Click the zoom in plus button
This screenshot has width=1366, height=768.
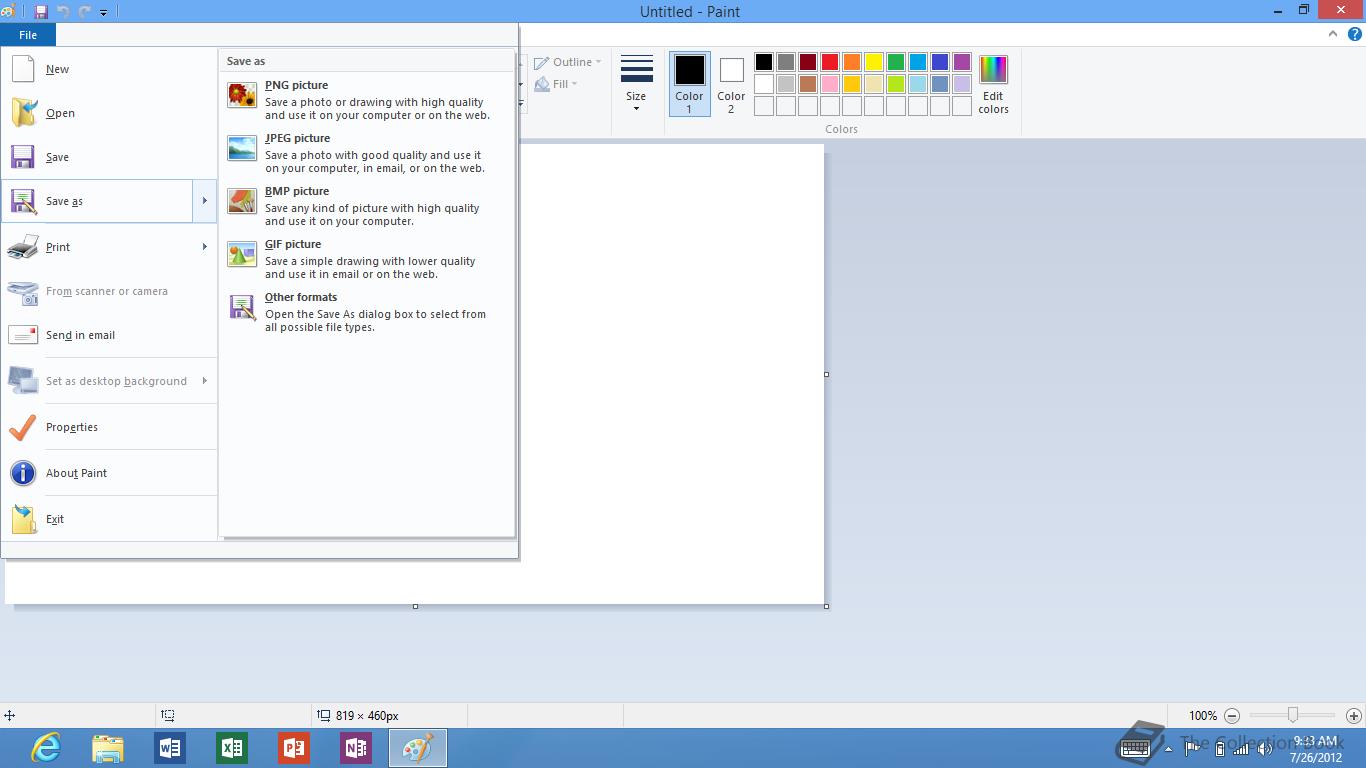pos(1354,716)
